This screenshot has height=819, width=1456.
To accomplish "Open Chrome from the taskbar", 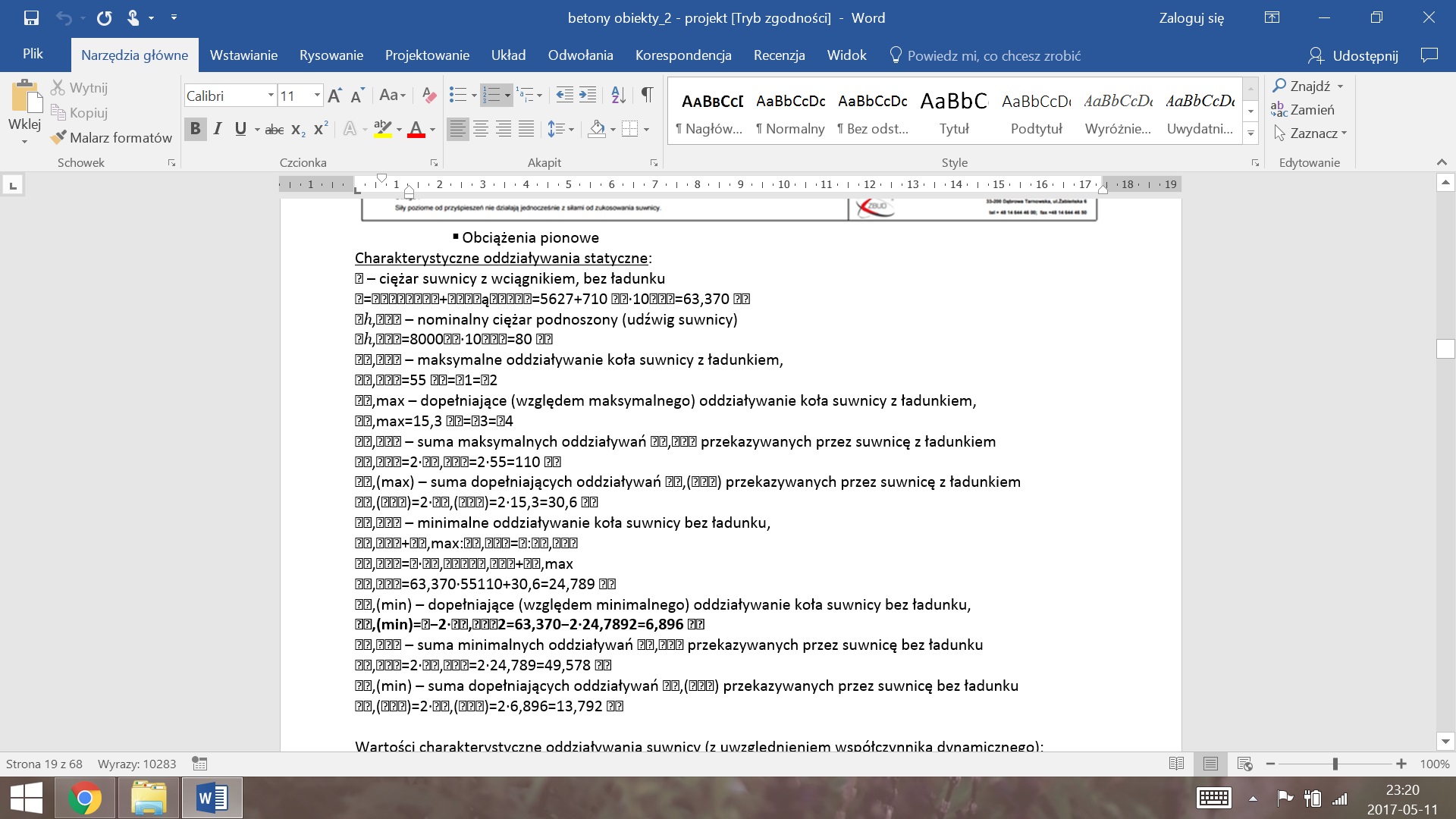I will pos(85,798).
